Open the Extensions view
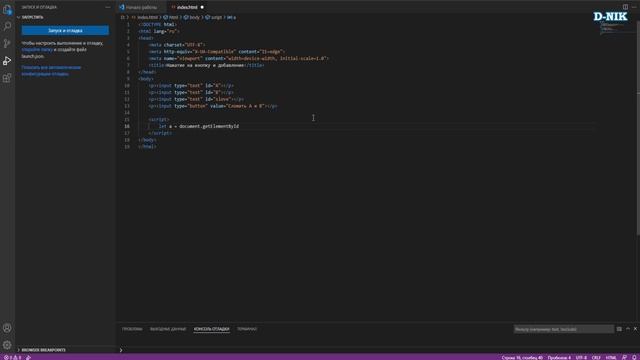Viewport: 640px width, 360px height. pyautogui.click(x=7, y=78)
